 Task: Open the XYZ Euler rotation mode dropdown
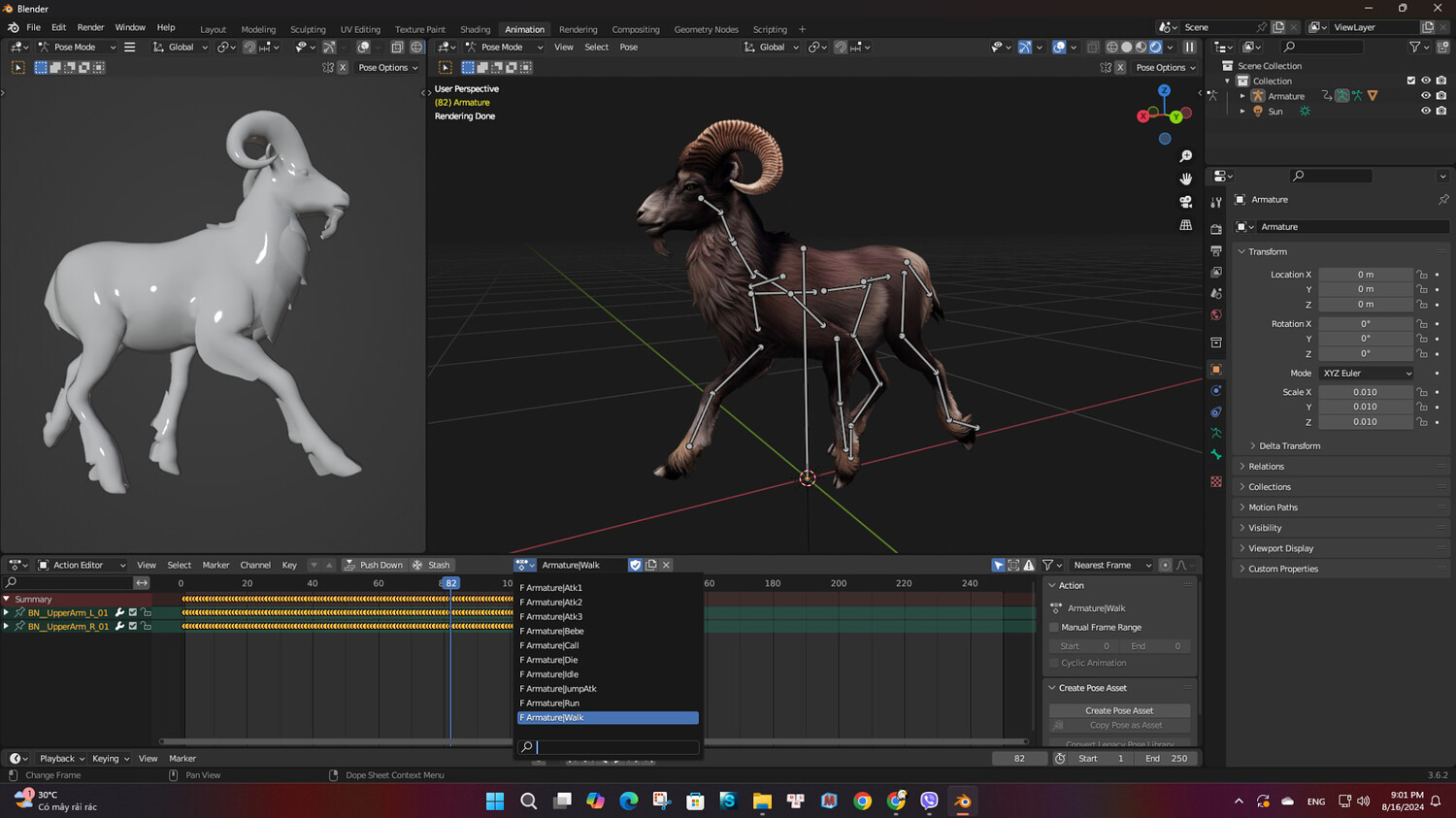pyautogui.click(x=1366, y=373)
